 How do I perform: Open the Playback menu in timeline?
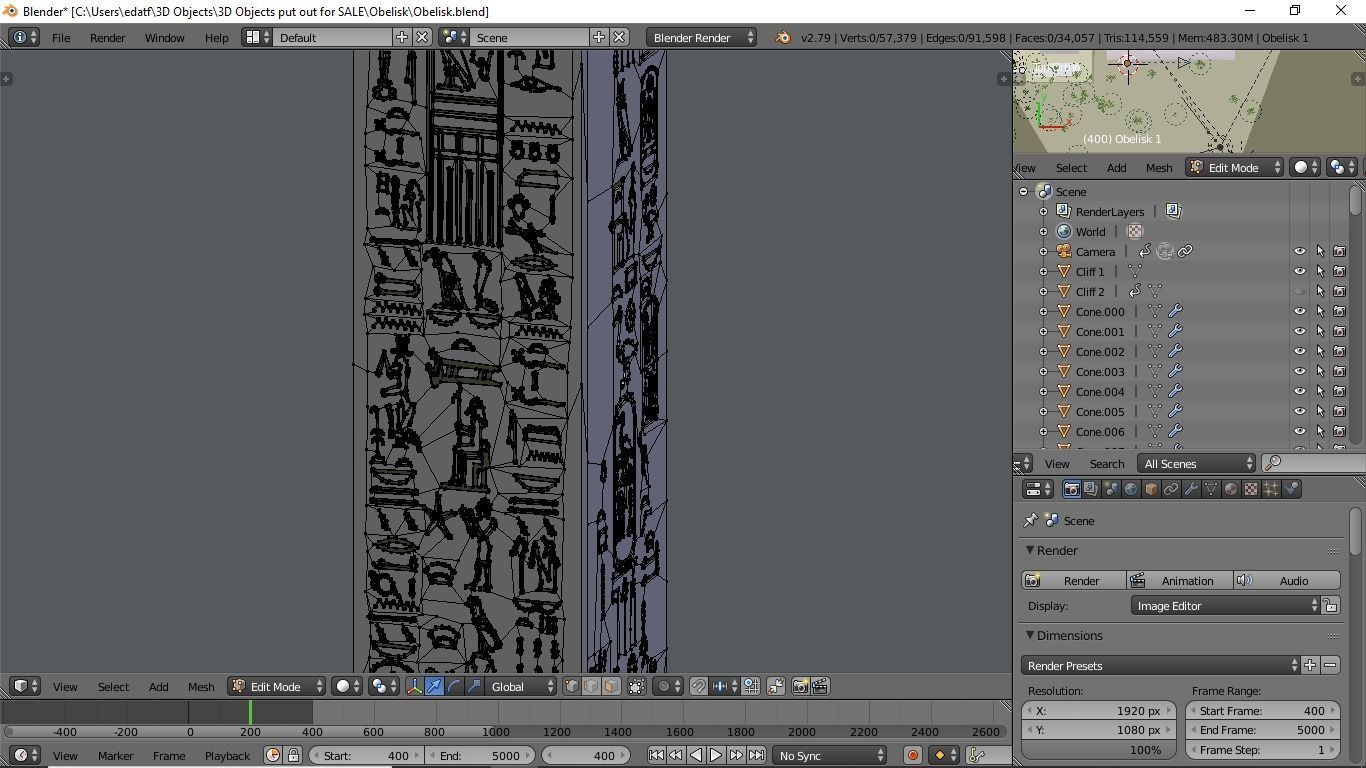pyautogui.click(x=227, y=755)
